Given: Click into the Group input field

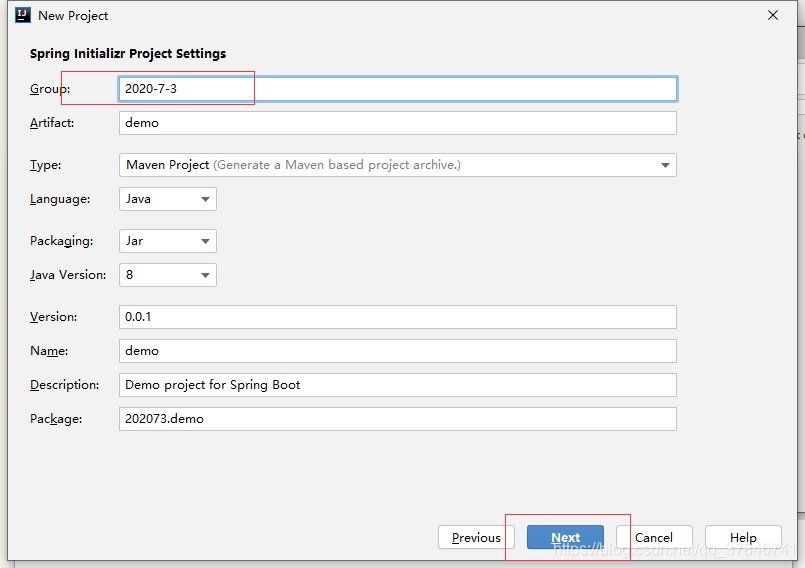Looking at the screenshot, I should coord(398,89).
